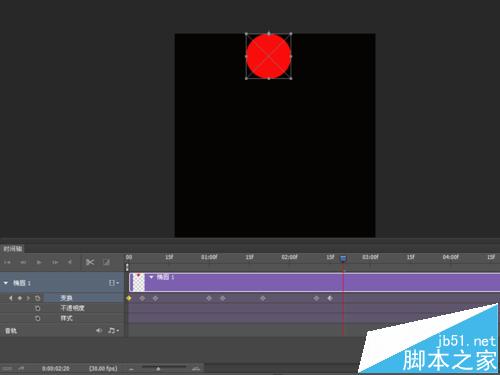Open the music note audio menu
500x375 pixels.
[x=113, y=331]
